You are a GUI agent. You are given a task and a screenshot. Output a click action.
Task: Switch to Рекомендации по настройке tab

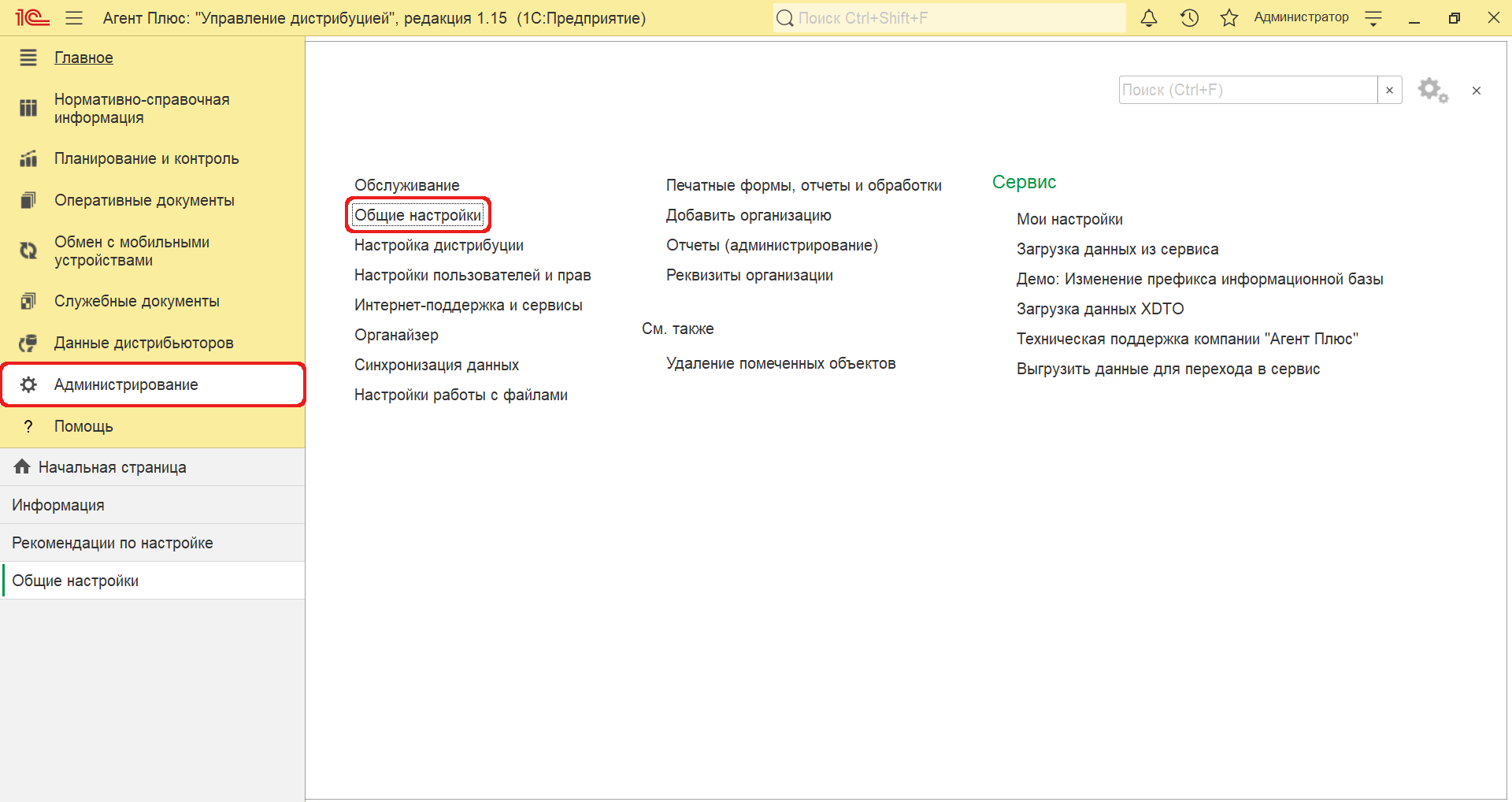153,543
